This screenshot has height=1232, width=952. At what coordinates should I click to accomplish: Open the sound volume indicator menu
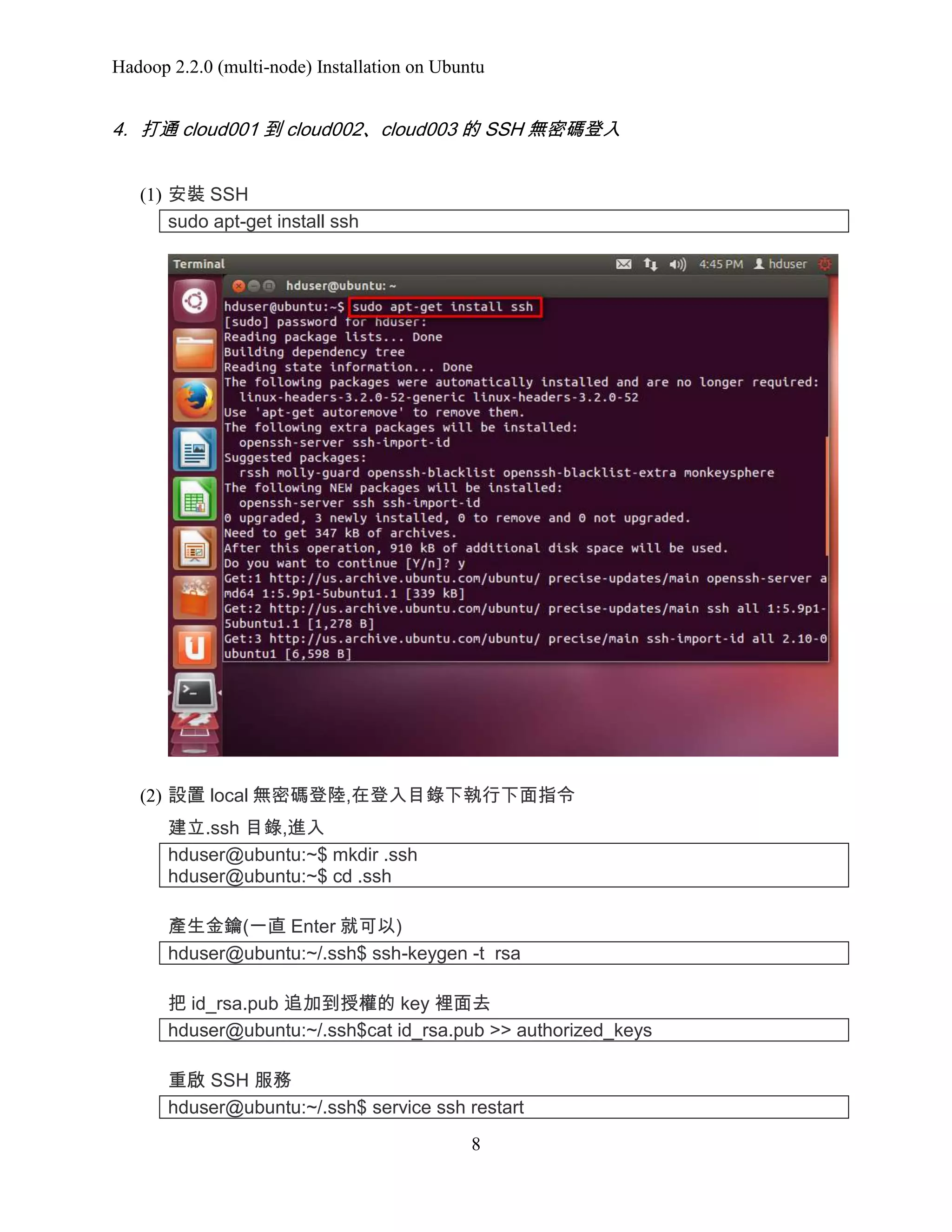click(677, 264)
